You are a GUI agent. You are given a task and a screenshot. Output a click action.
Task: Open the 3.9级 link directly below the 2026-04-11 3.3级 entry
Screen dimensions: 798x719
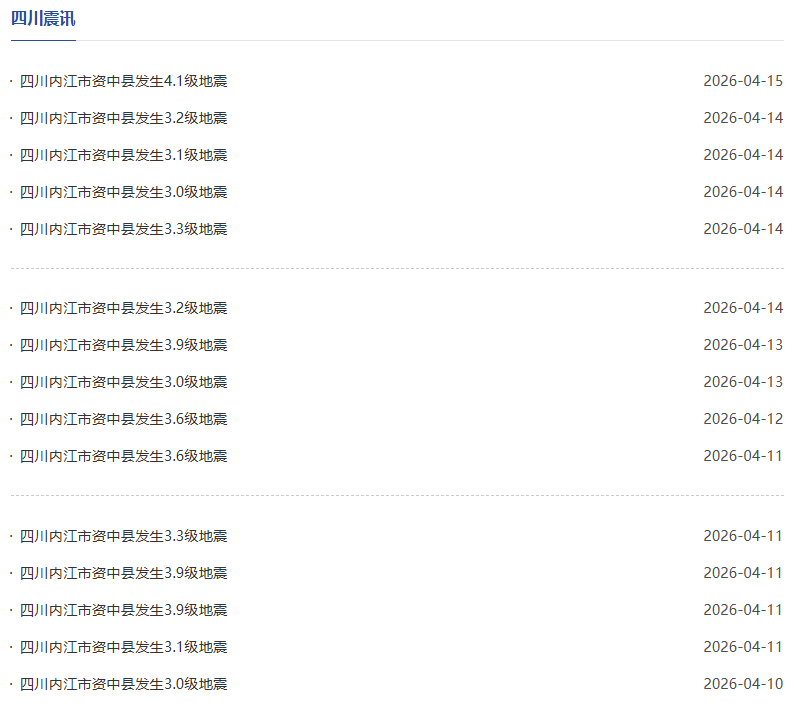point(123,573)
